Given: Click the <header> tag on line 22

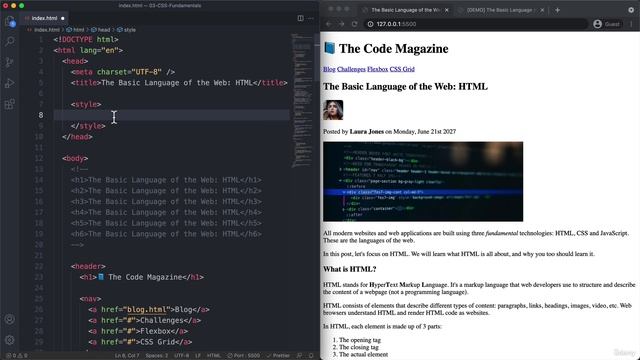Looking at the screenshot, I should (88, 267).
